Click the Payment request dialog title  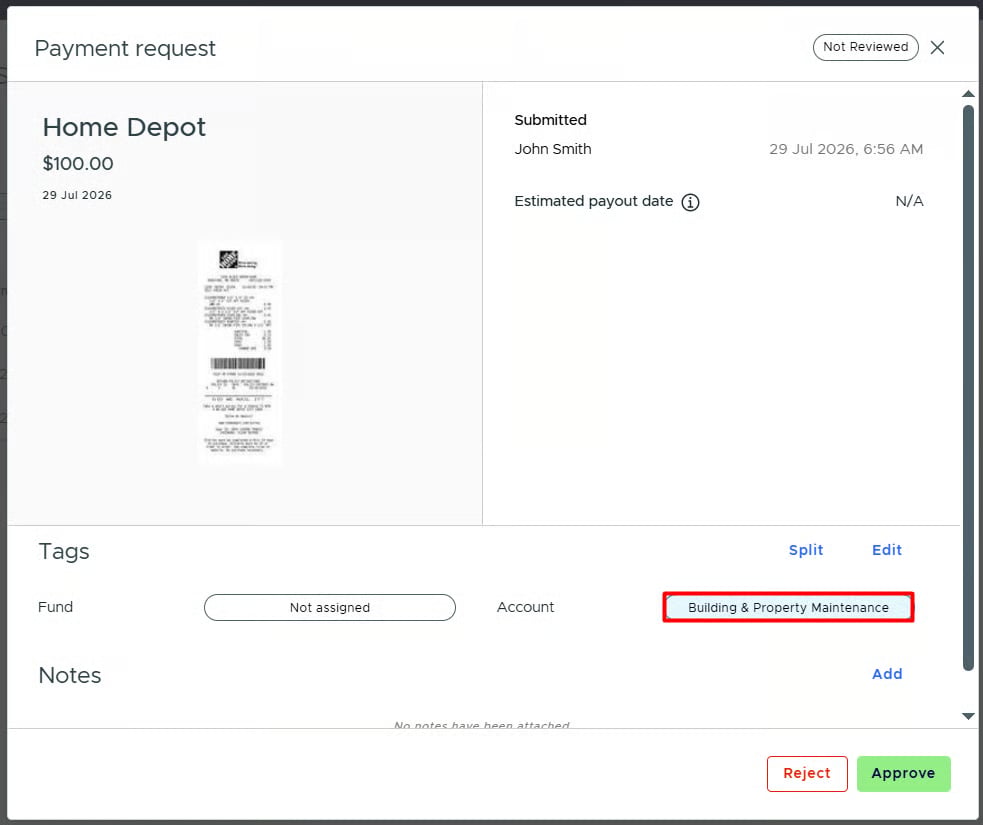click(125, 48)
